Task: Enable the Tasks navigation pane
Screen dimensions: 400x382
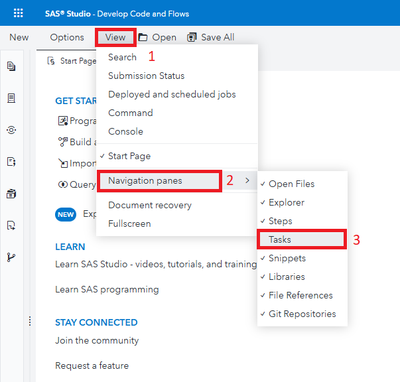Action: (302, 239)
